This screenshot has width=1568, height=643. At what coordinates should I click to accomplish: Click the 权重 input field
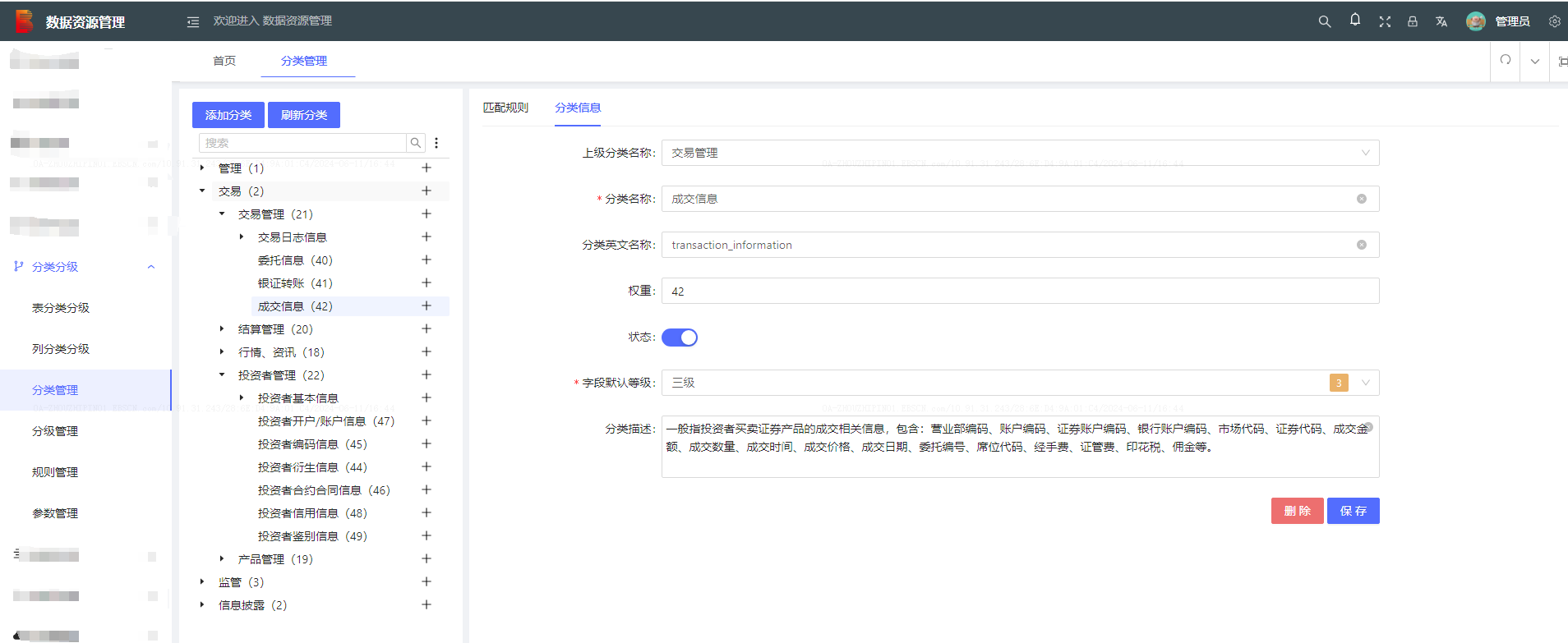[x=1020, y=291]
